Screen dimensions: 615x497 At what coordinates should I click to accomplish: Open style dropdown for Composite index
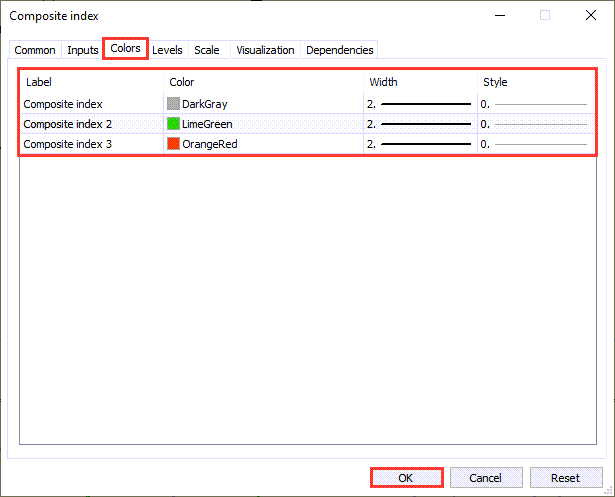(x=534, y=104)
